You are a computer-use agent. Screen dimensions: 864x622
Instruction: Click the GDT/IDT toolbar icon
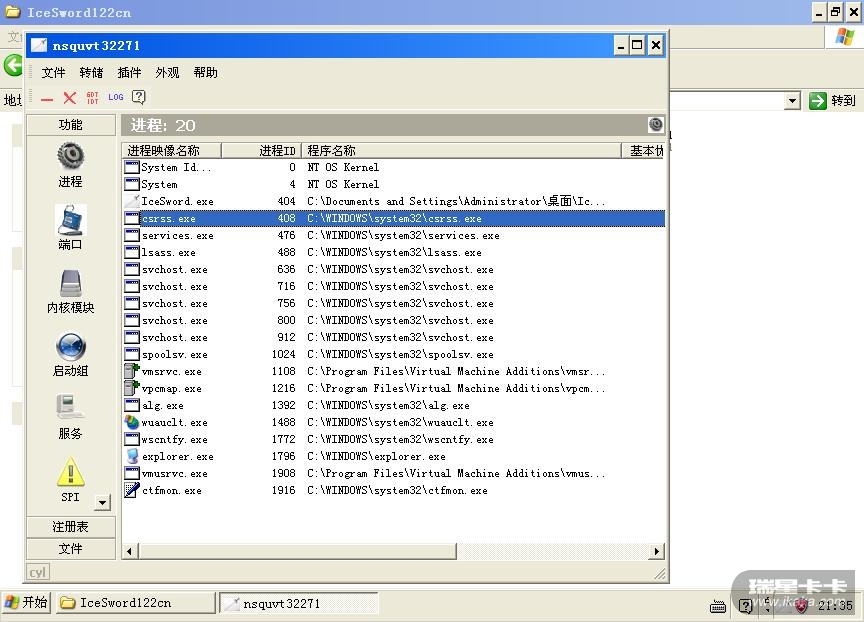coord(93,98)
